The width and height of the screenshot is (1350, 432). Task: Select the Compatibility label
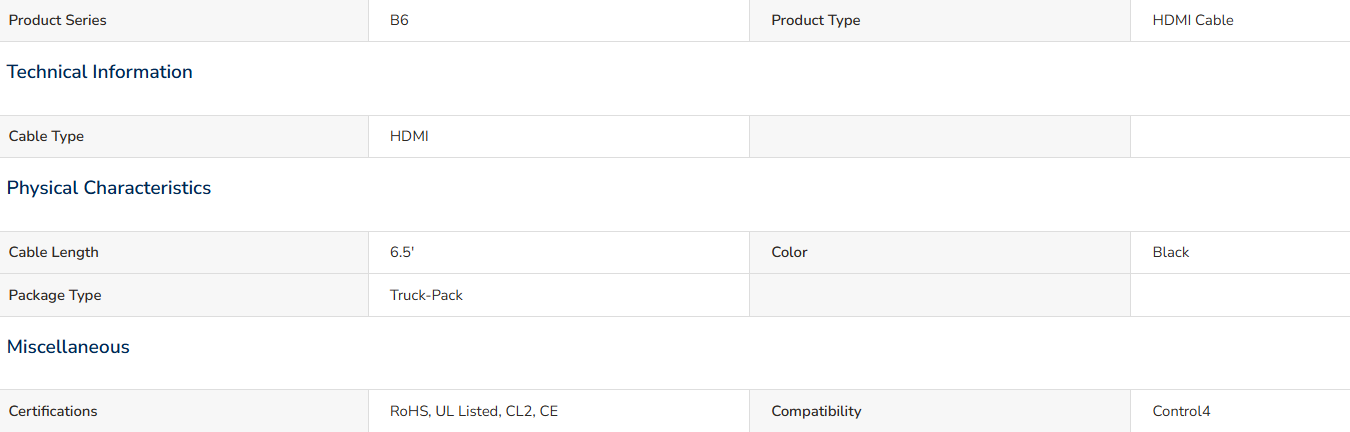816,411
